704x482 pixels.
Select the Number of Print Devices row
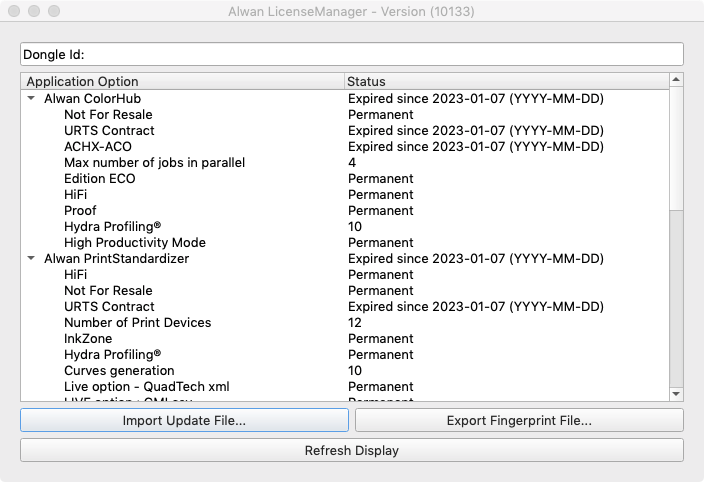tap(345, 323)
